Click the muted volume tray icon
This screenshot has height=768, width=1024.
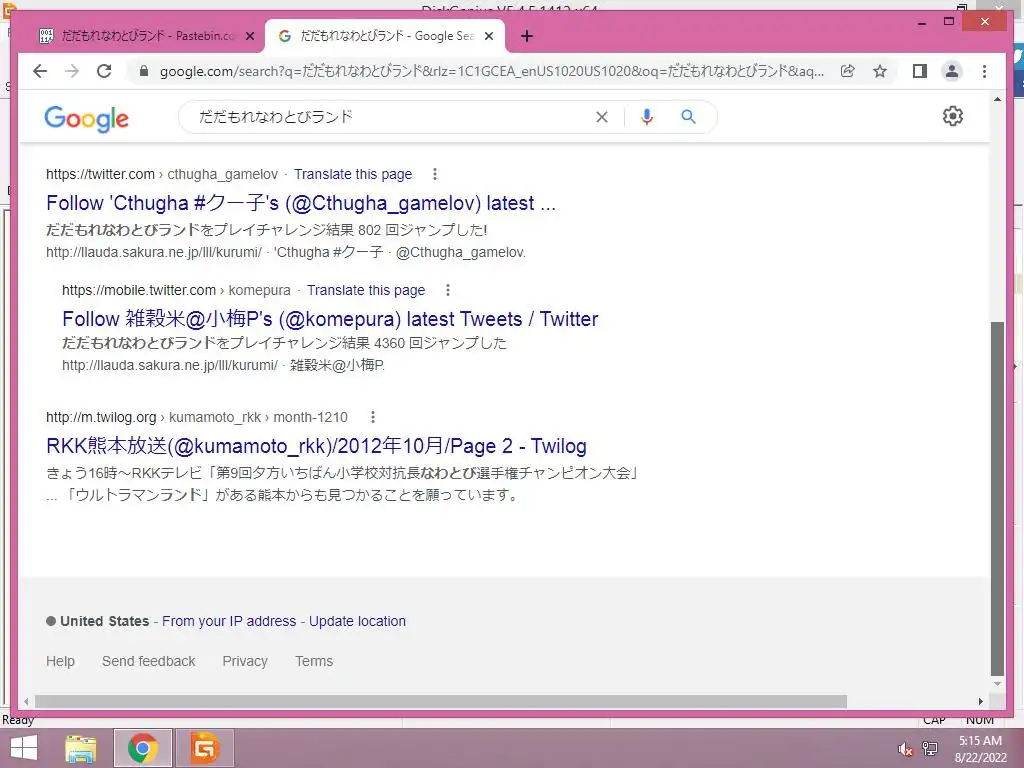[x=905, y=749]
